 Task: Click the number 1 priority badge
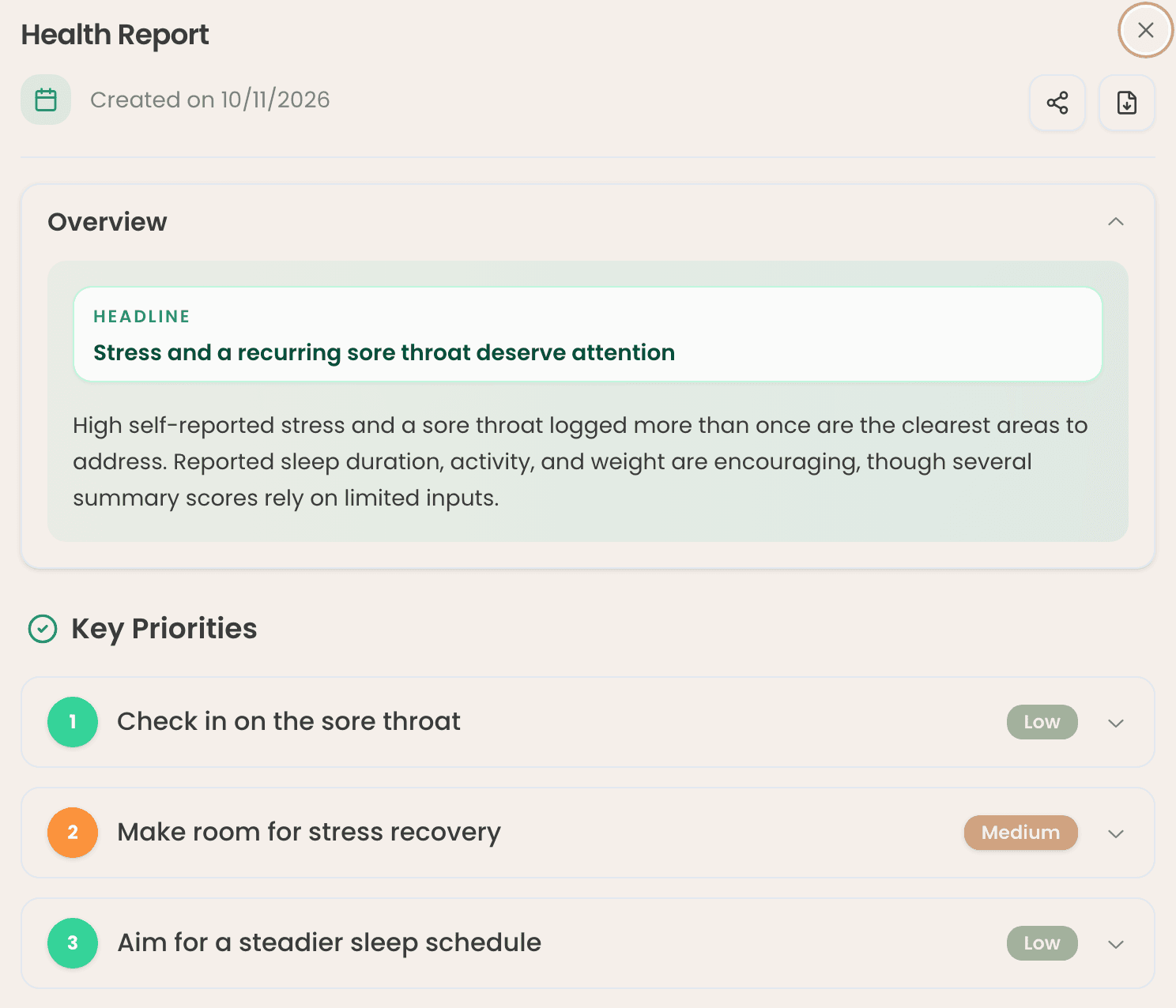[73, 722]
